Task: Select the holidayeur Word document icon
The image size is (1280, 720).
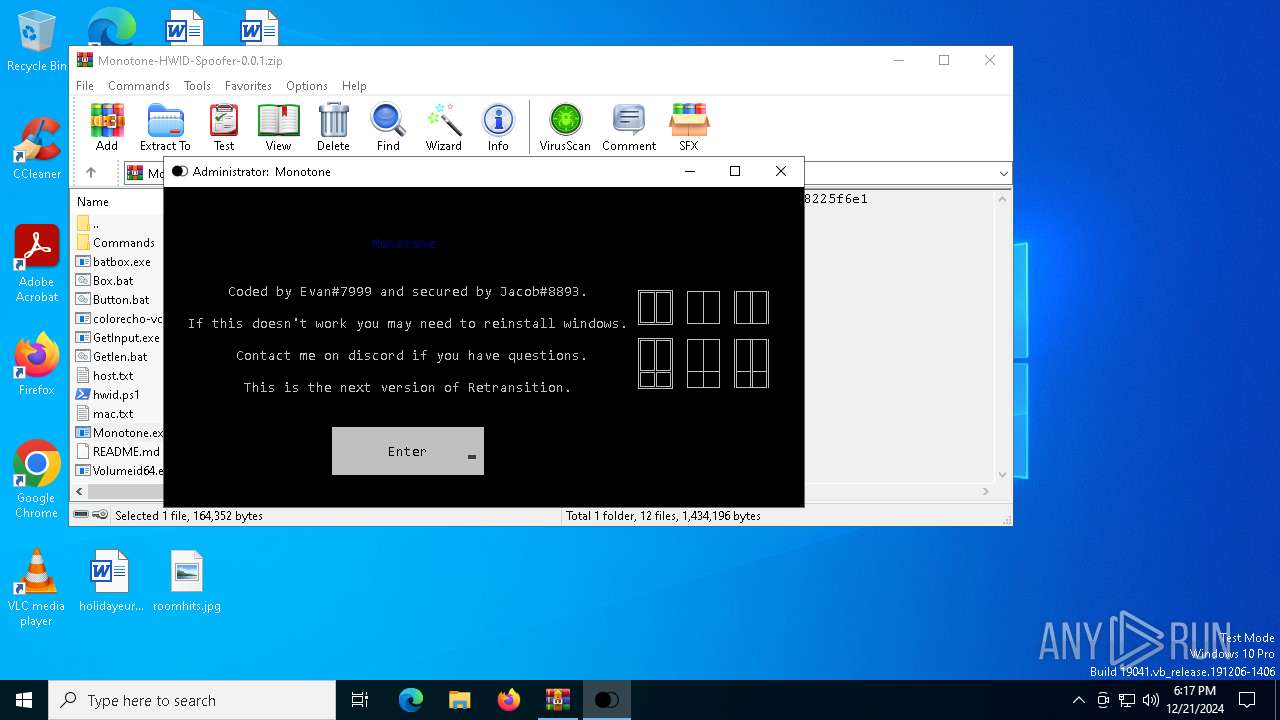Action: [x=110, y=580]
